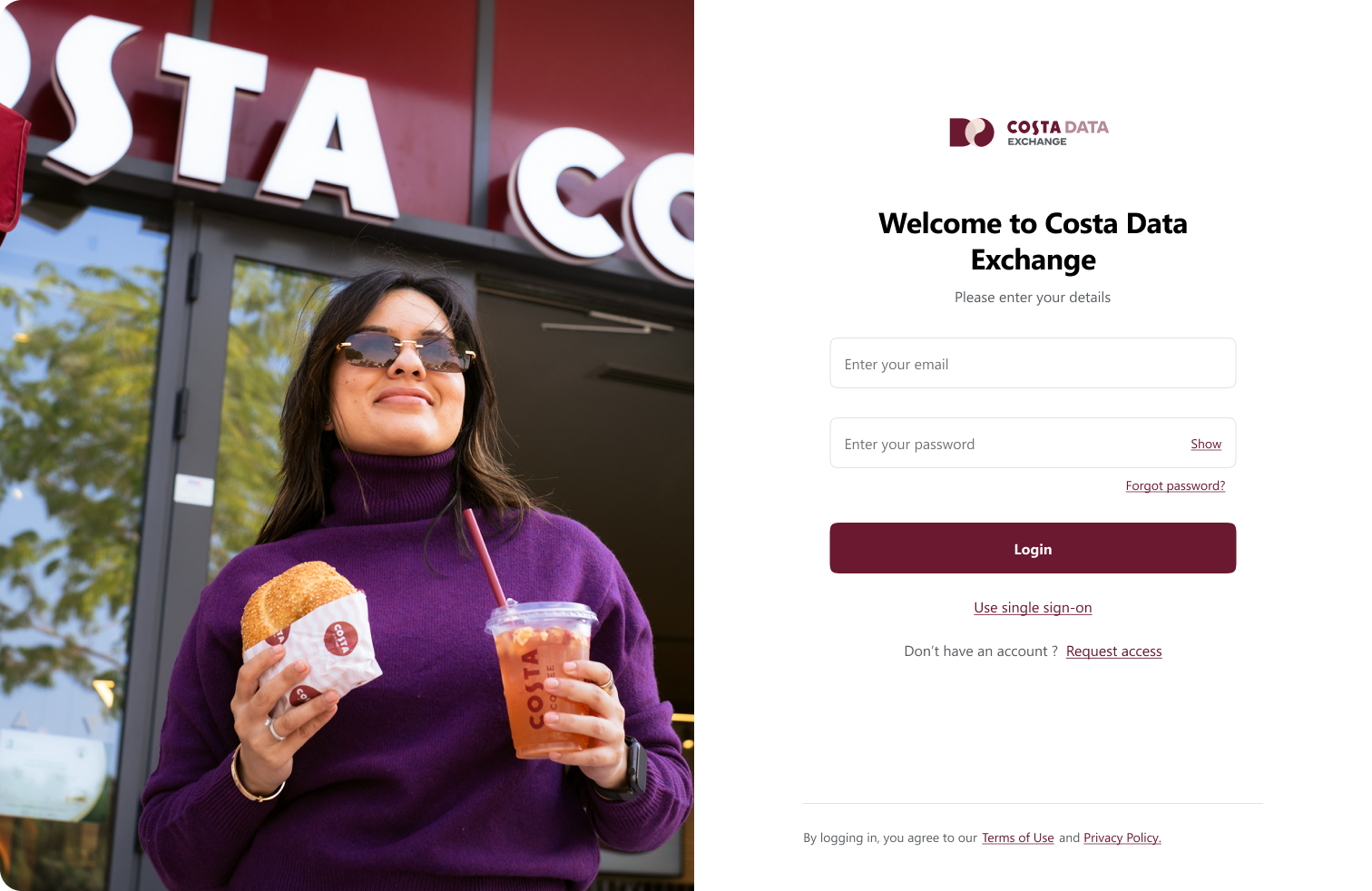Focus the Enter your email field
The height and width of the screenshot is (891, 1372).
(x=1033, y=363)
